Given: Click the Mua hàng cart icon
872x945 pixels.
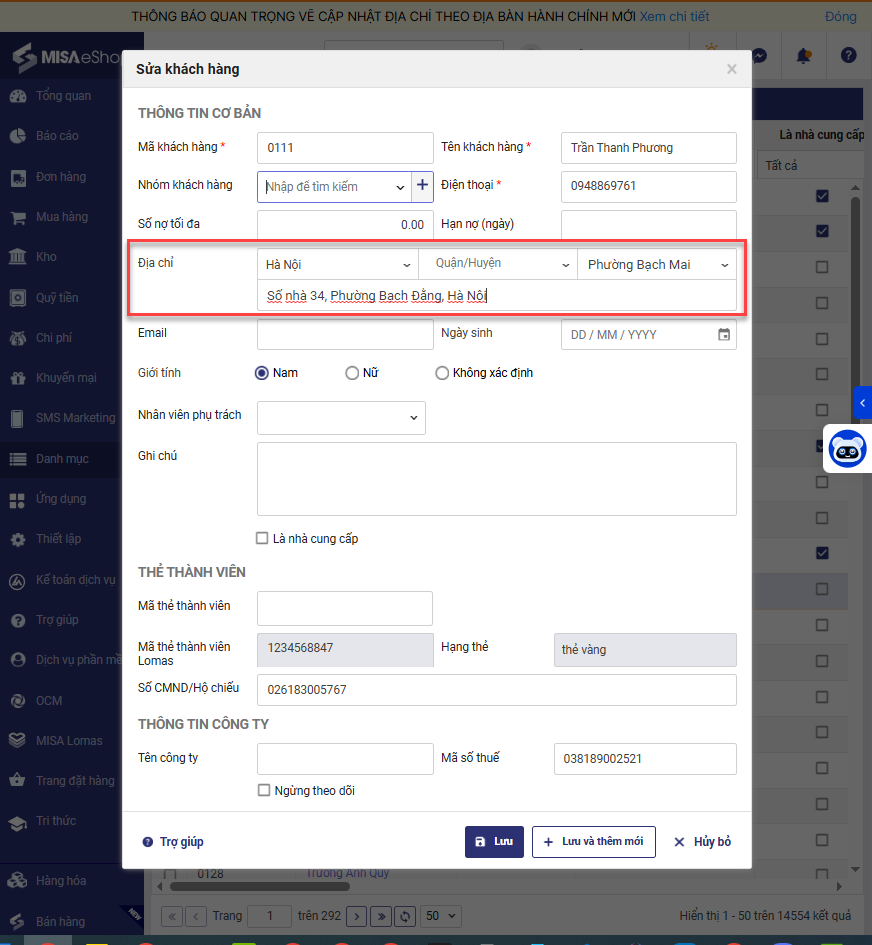Looking at the screenshot, I should pyautogui.click(x=18, y=217).
